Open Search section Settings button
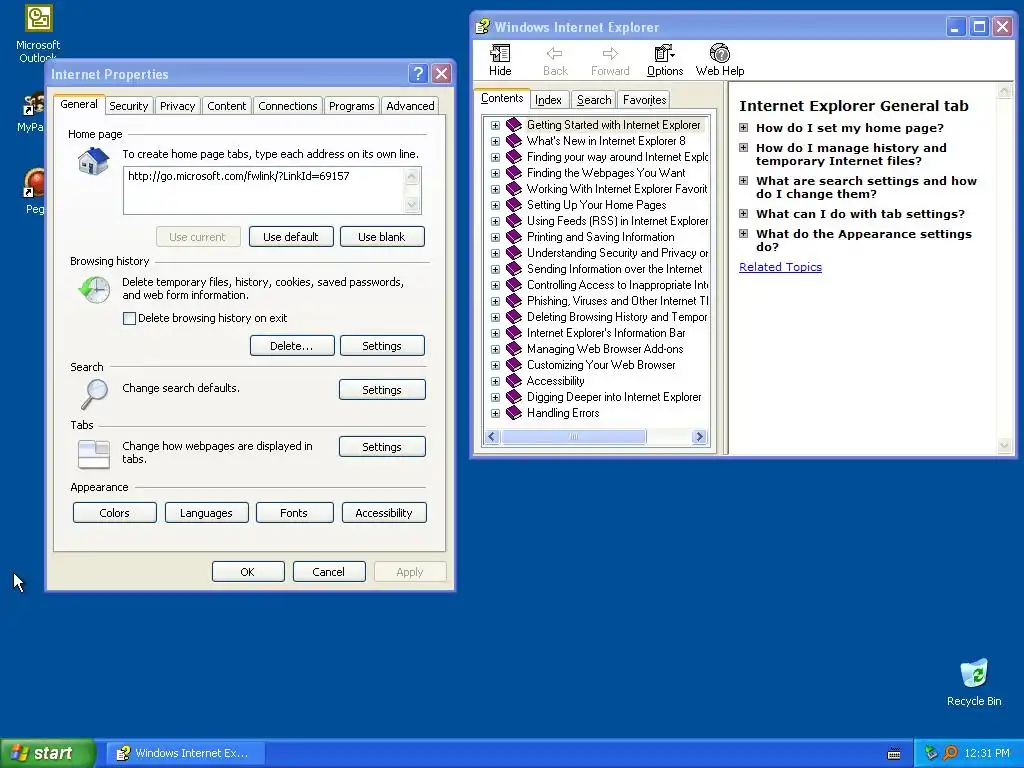The height and width of the screenshot is (768, 1024). (x=382, y=390)
